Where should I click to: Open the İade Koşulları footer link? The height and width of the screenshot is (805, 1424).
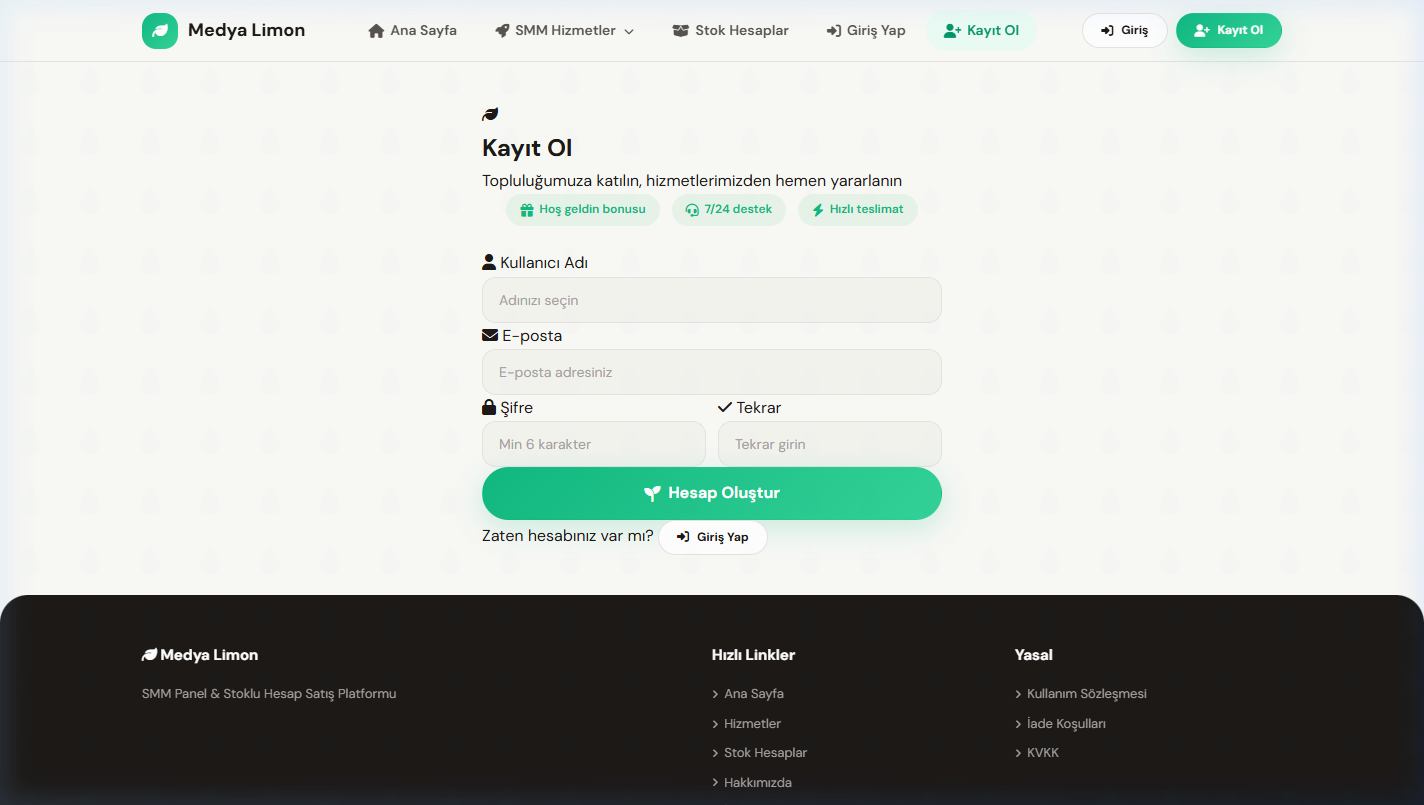tap(1066, 724)
